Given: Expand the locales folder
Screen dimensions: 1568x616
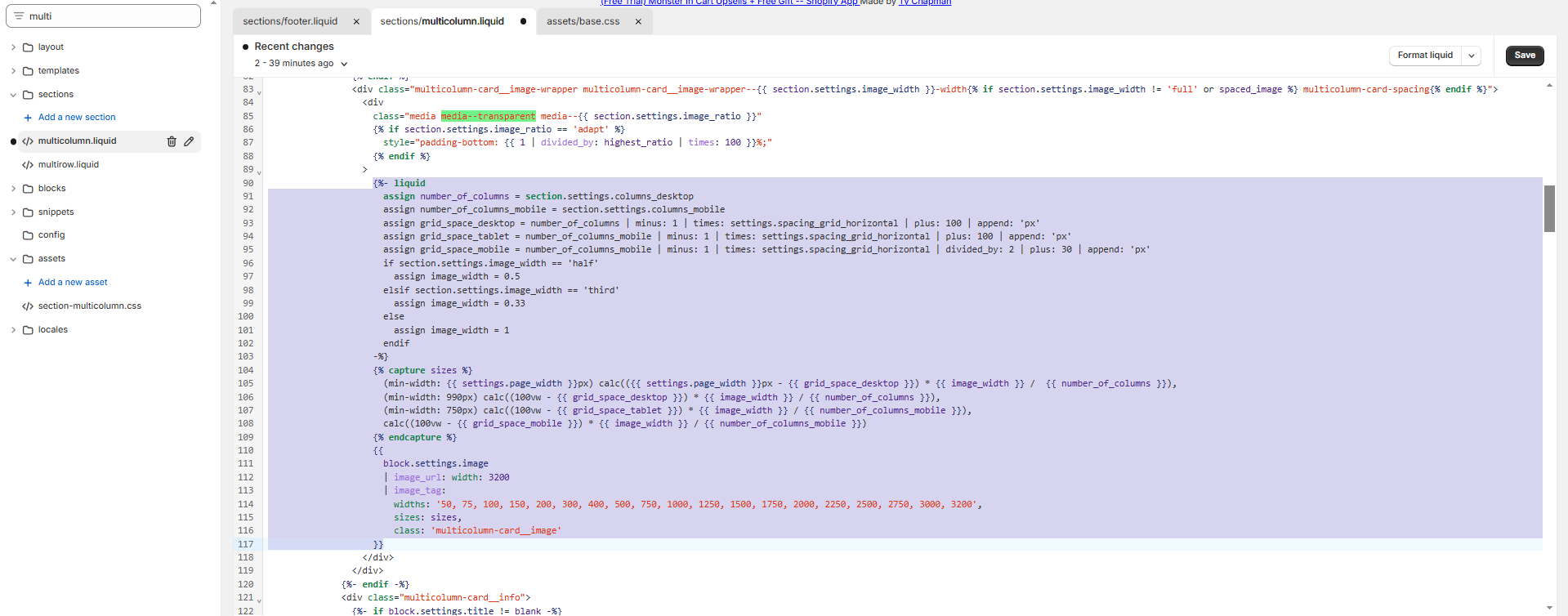Looking at the screenshot, I should tap(13, 330).
